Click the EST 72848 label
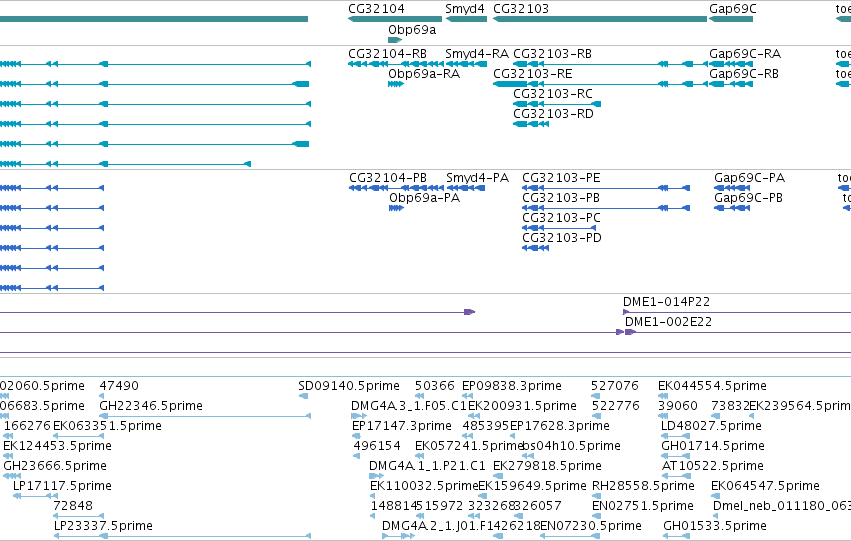851x541 pixels. click(x=73, y=506)
